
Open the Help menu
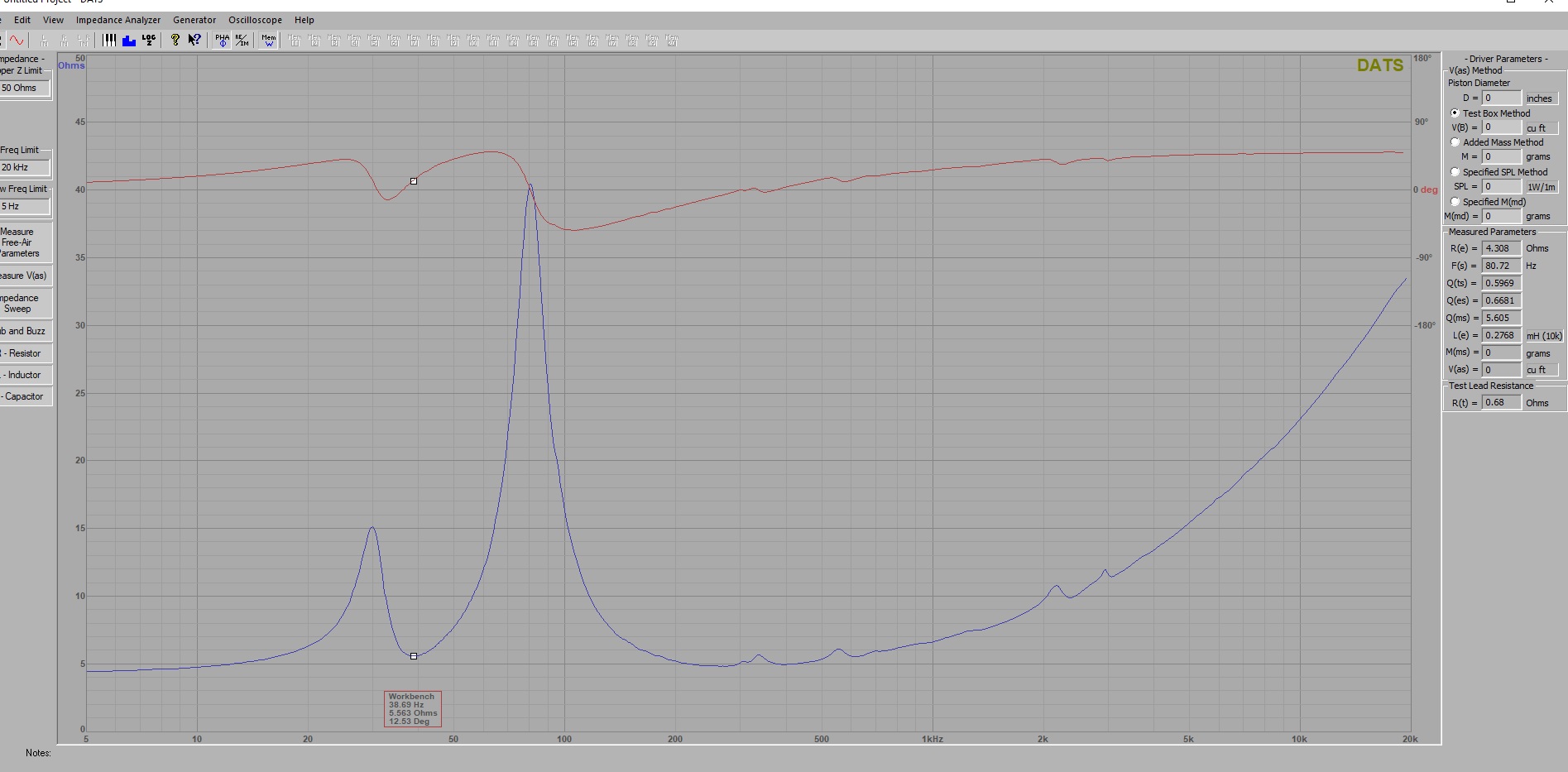point(304,20)
